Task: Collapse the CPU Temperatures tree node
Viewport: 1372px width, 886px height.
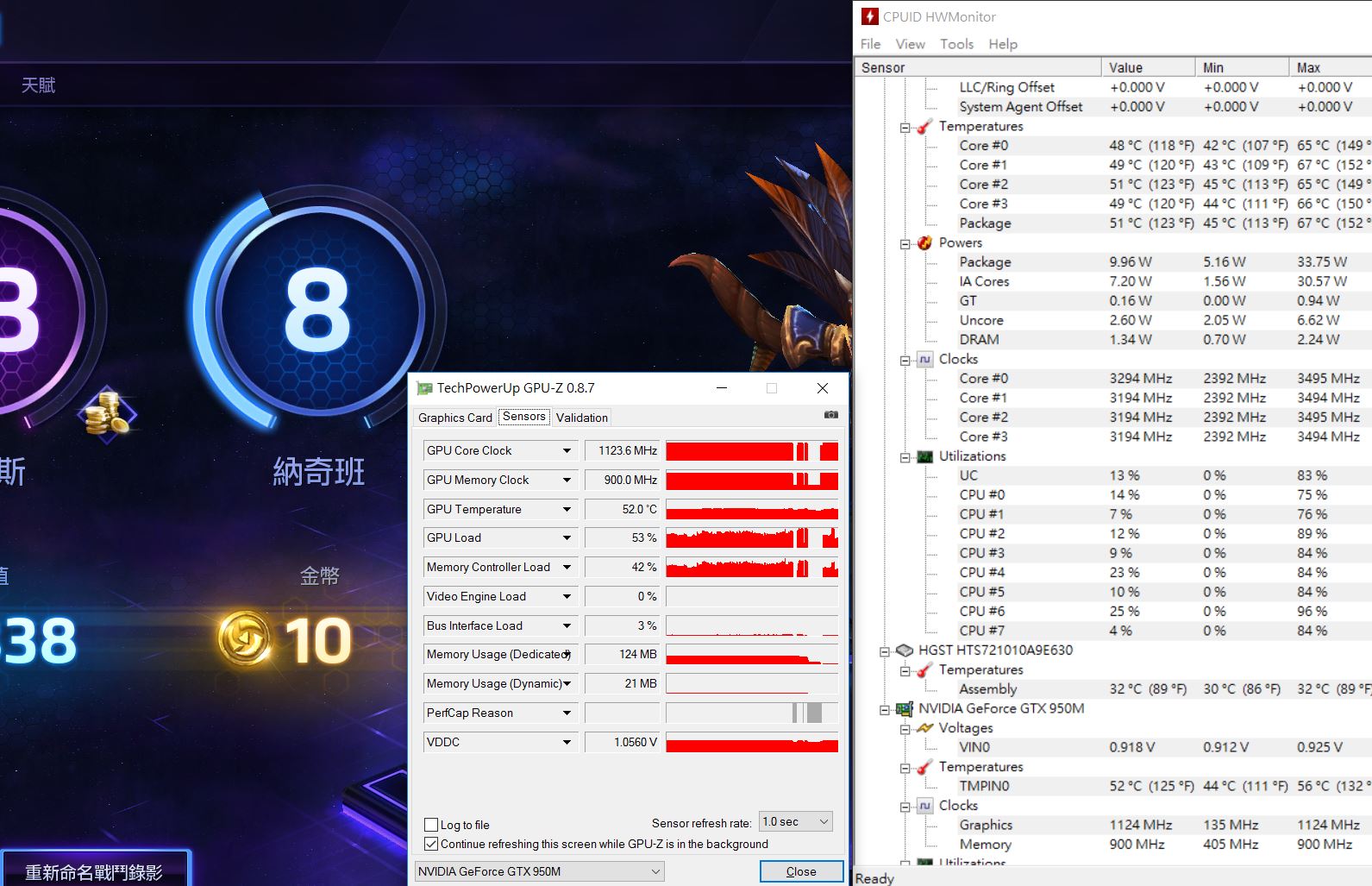Action: (x=905, y=128)
